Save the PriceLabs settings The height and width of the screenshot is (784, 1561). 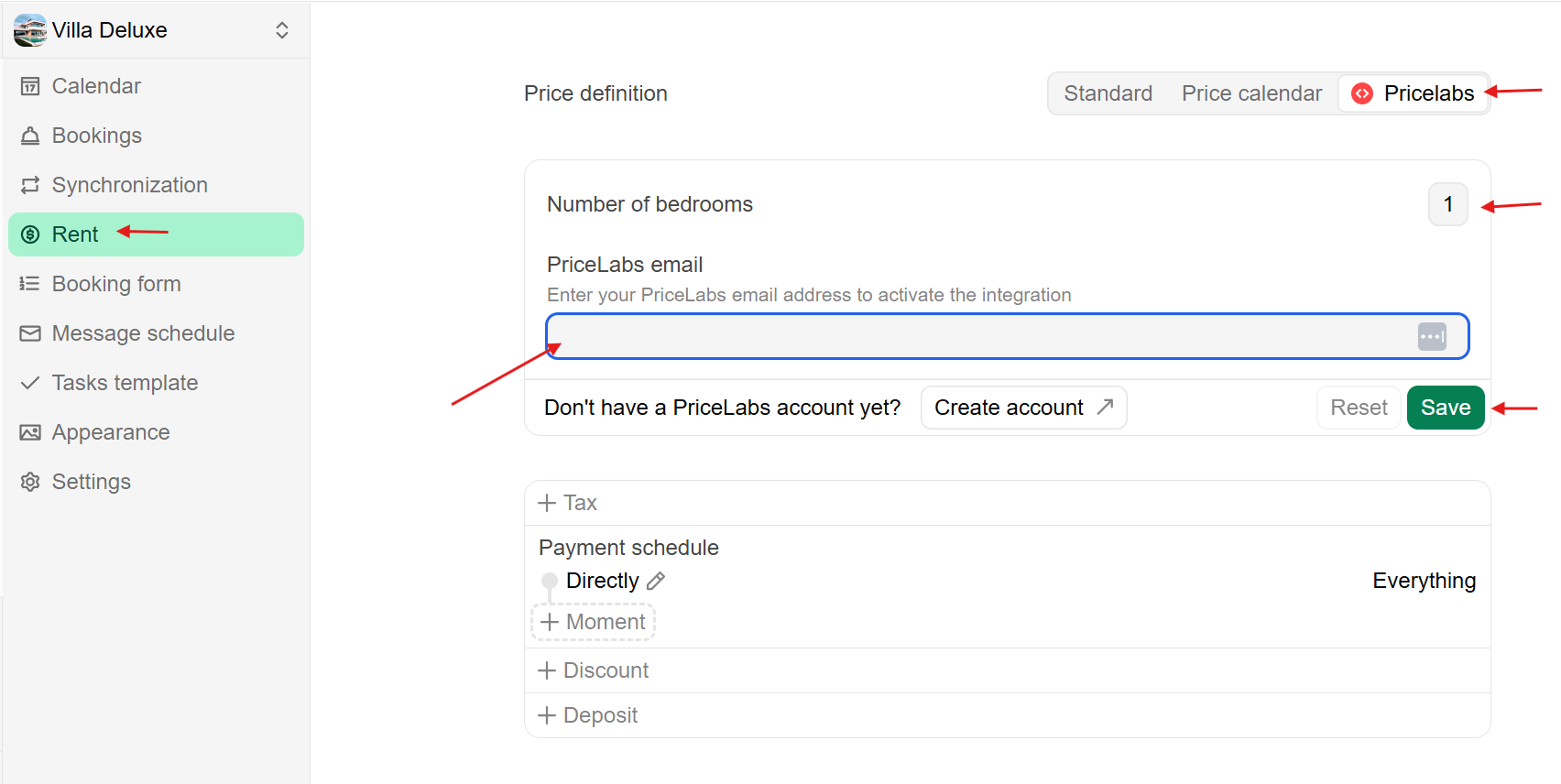pyautogui.click(x=1446, y=408)
